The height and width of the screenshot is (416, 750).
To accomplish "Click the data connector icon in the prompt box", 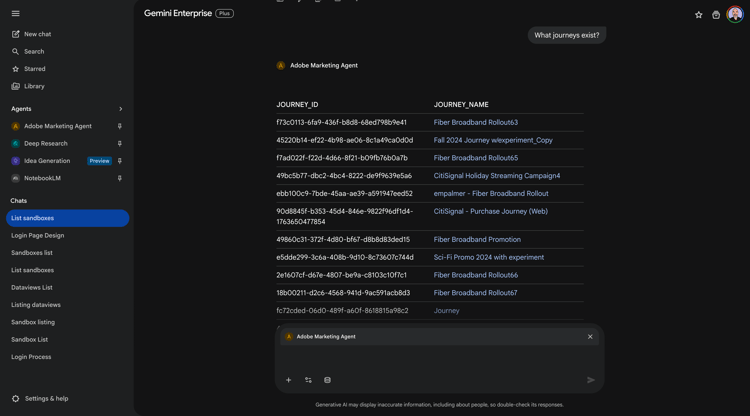I will (x=327, y=380).
